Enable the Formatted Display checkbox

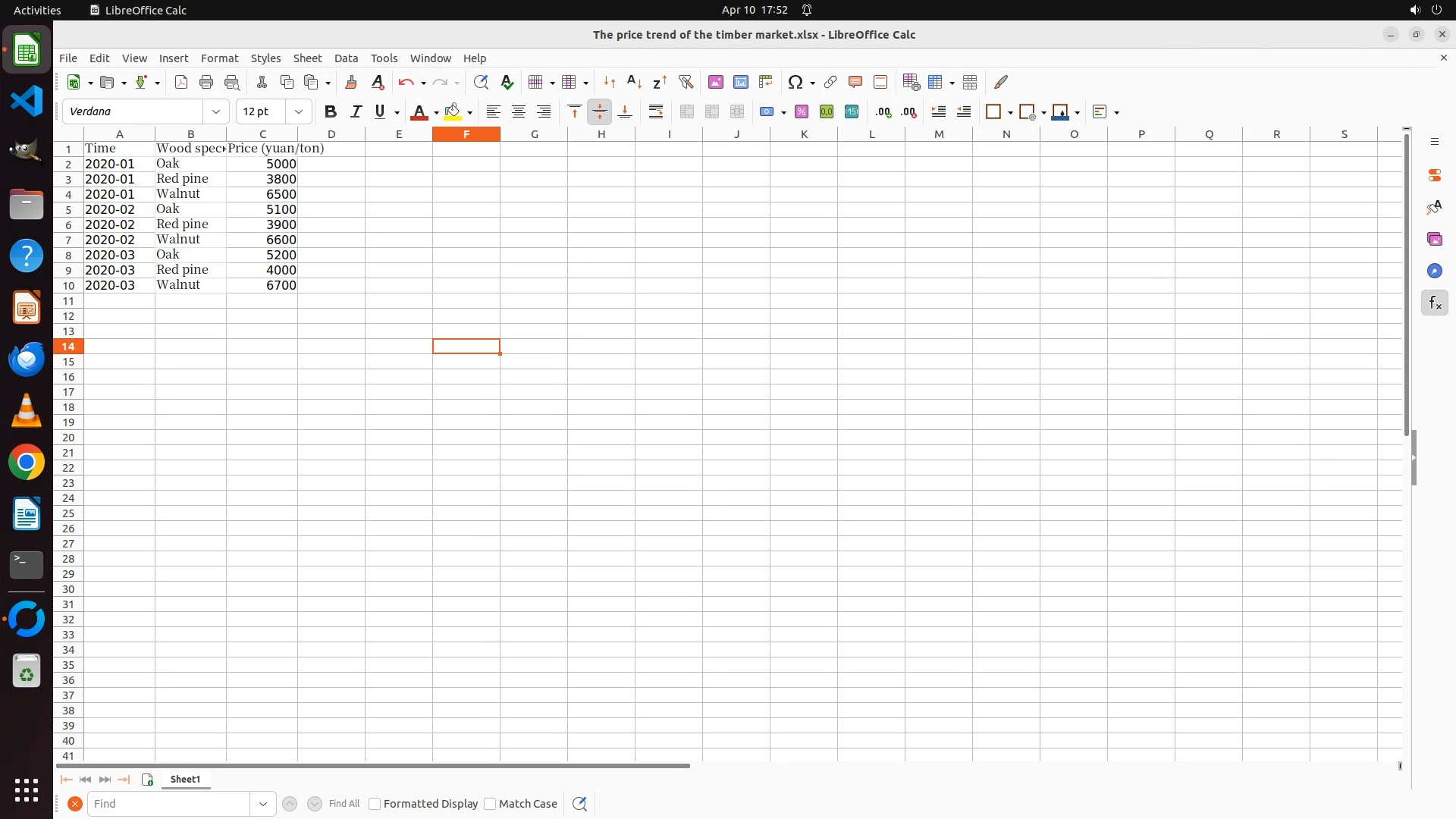click(x=375, y=804)
